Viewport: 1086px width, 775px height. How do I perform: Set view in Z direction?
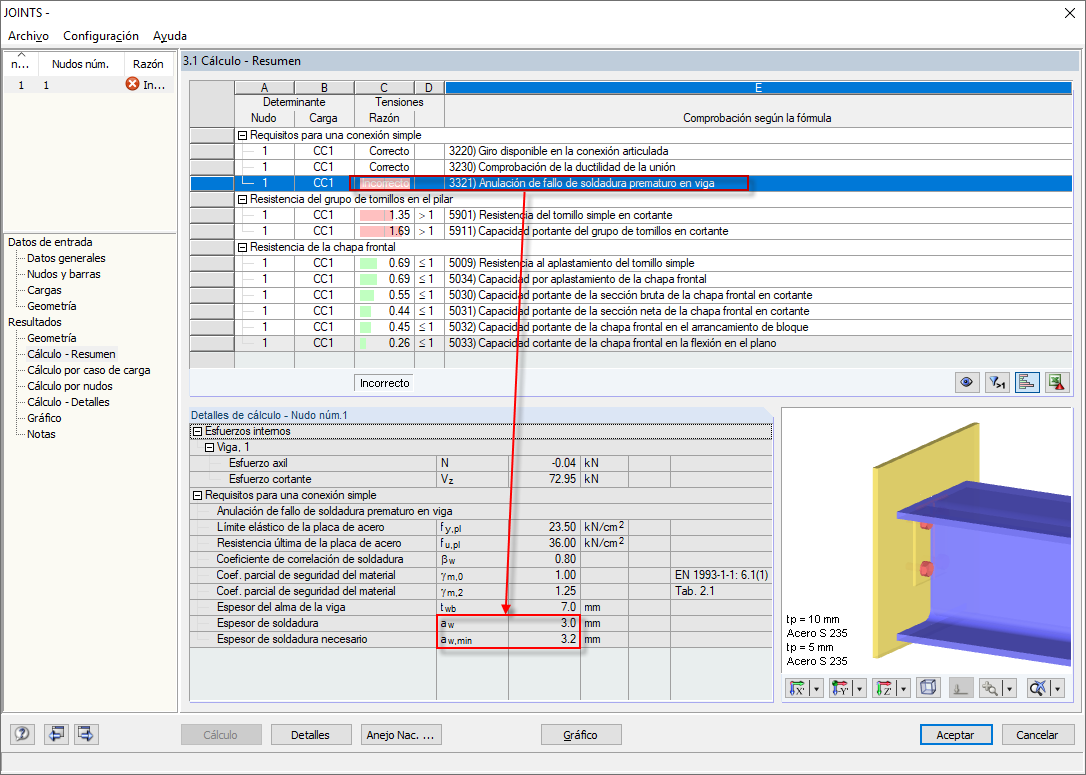coord(884,688)
